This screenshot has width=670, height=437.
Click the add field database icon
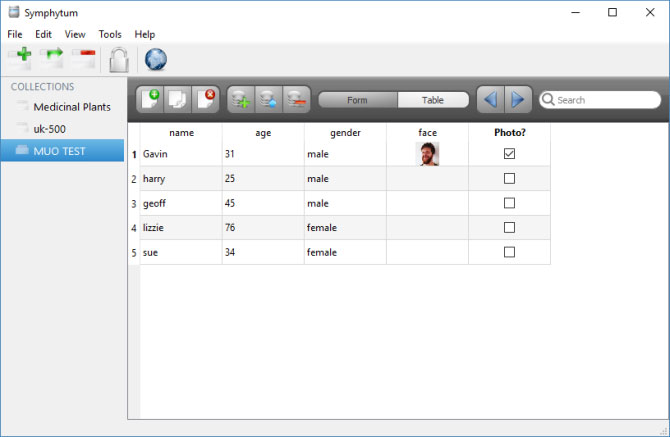[241, 99]
